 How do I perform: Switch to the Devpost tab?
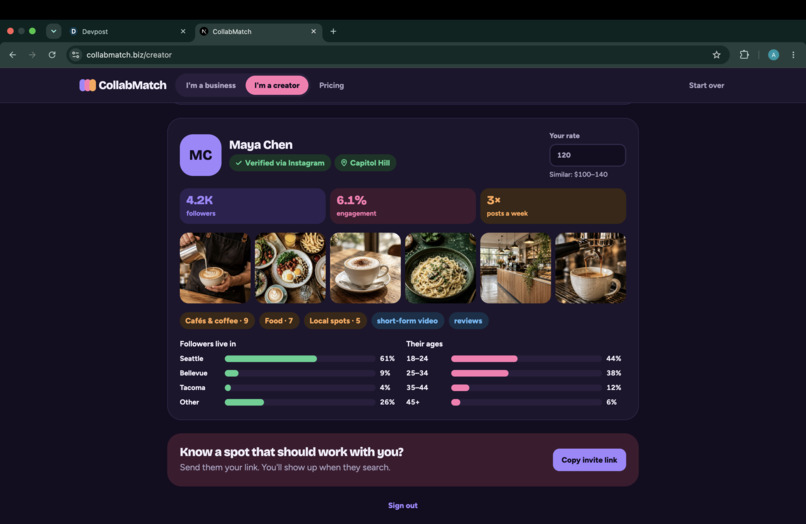[127, 31]
